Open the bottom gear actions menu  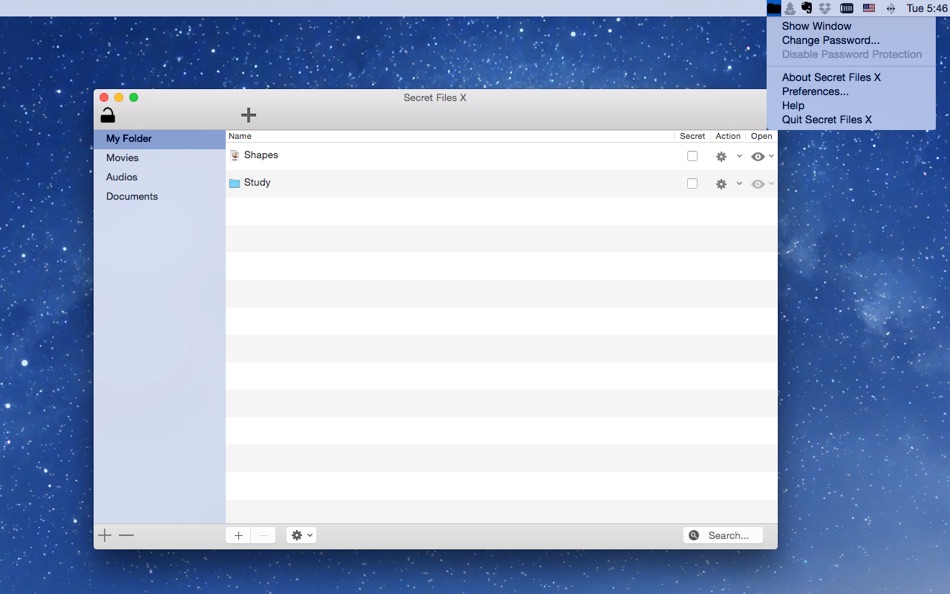(x=302, y=535)
